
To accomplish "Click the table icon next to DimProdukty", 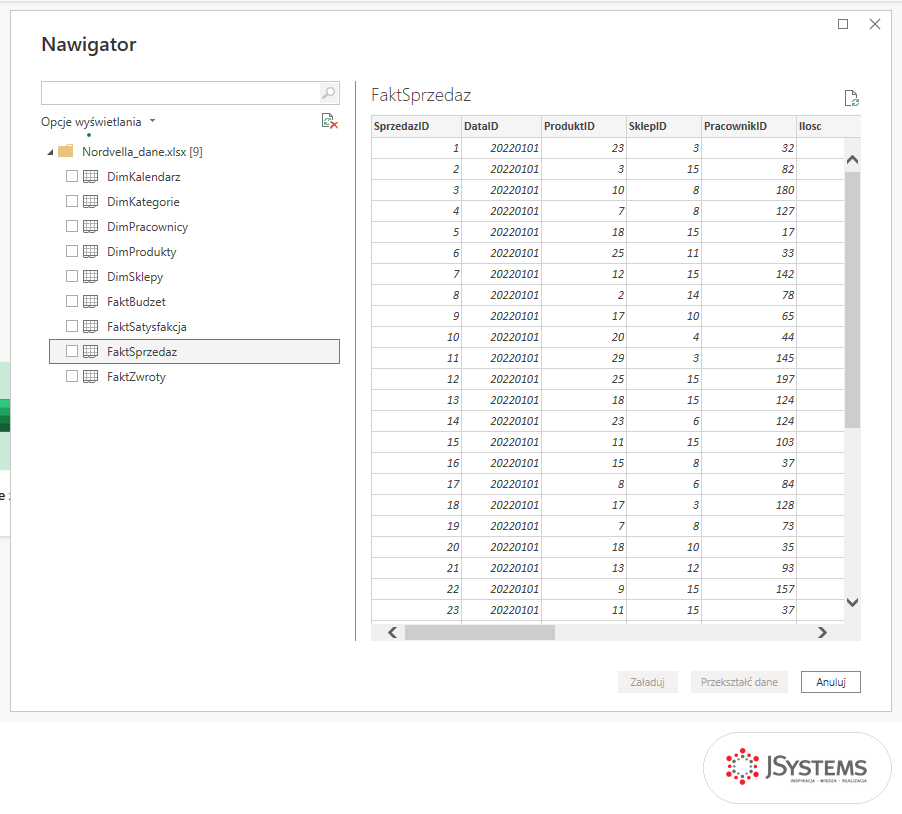I will point(90,251).
